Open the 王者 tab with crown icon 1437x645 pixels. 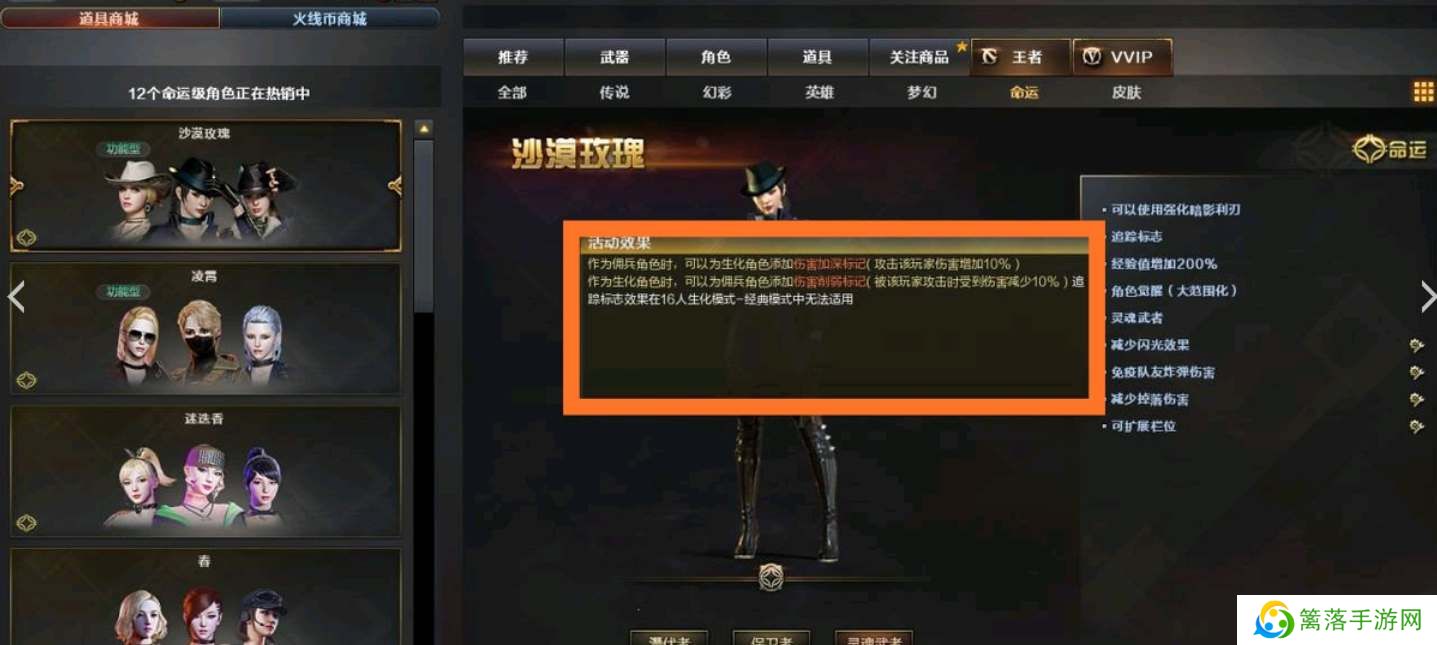[1020, 58]
